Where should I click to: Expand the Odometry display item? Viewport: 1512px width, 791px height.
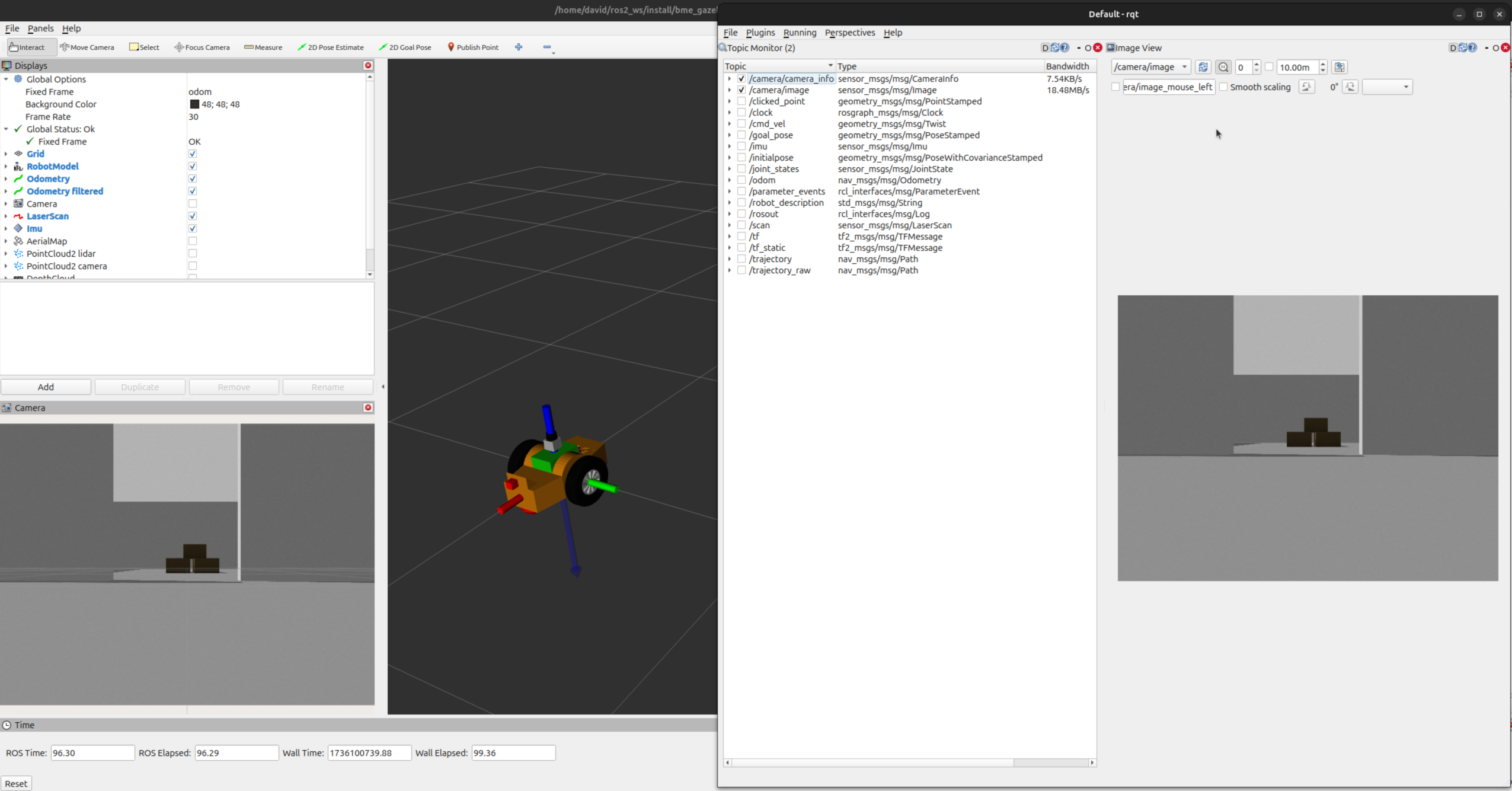tap(6, 179)
